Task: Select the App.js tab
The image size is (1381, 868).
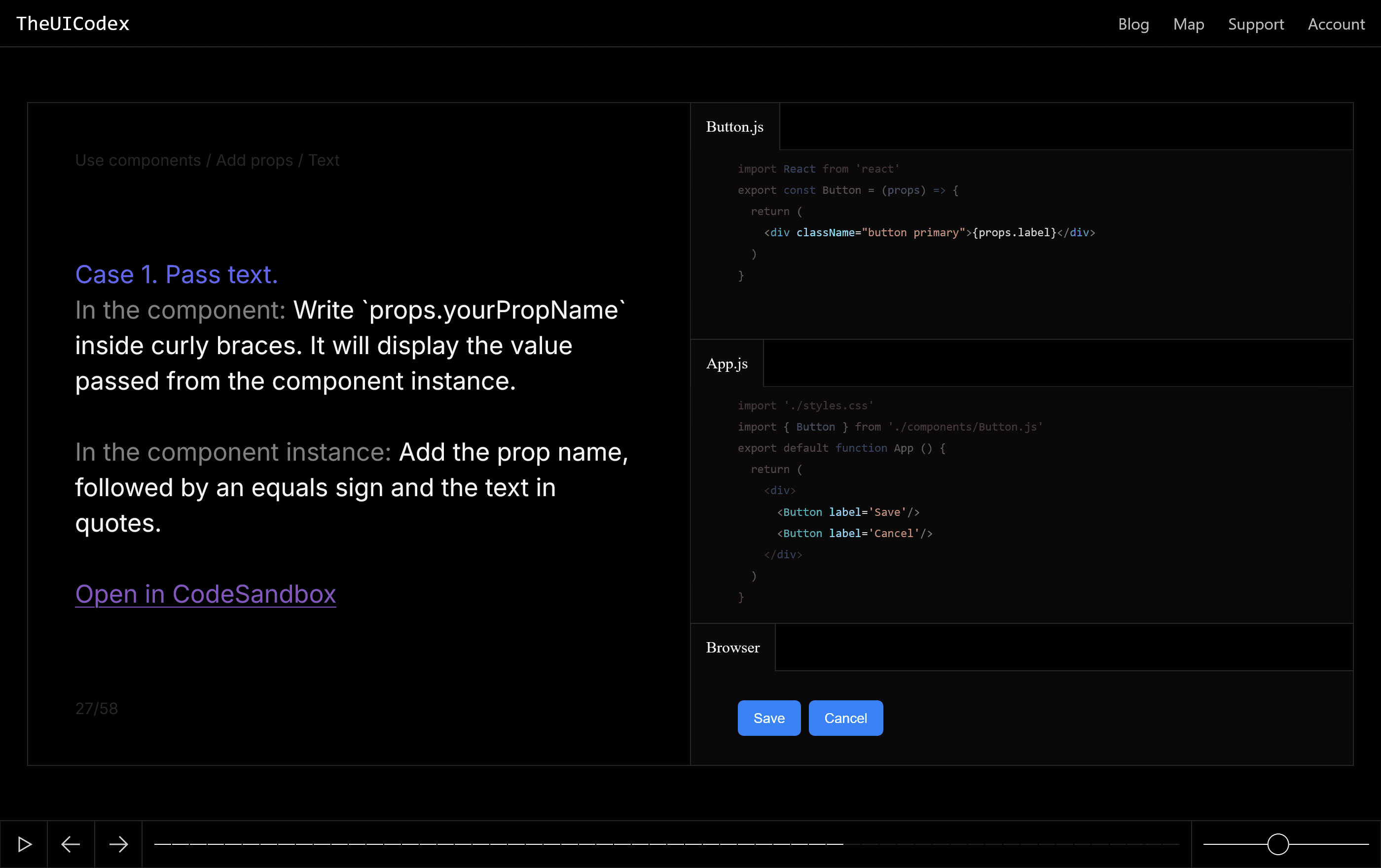Action: click(727, 363)
